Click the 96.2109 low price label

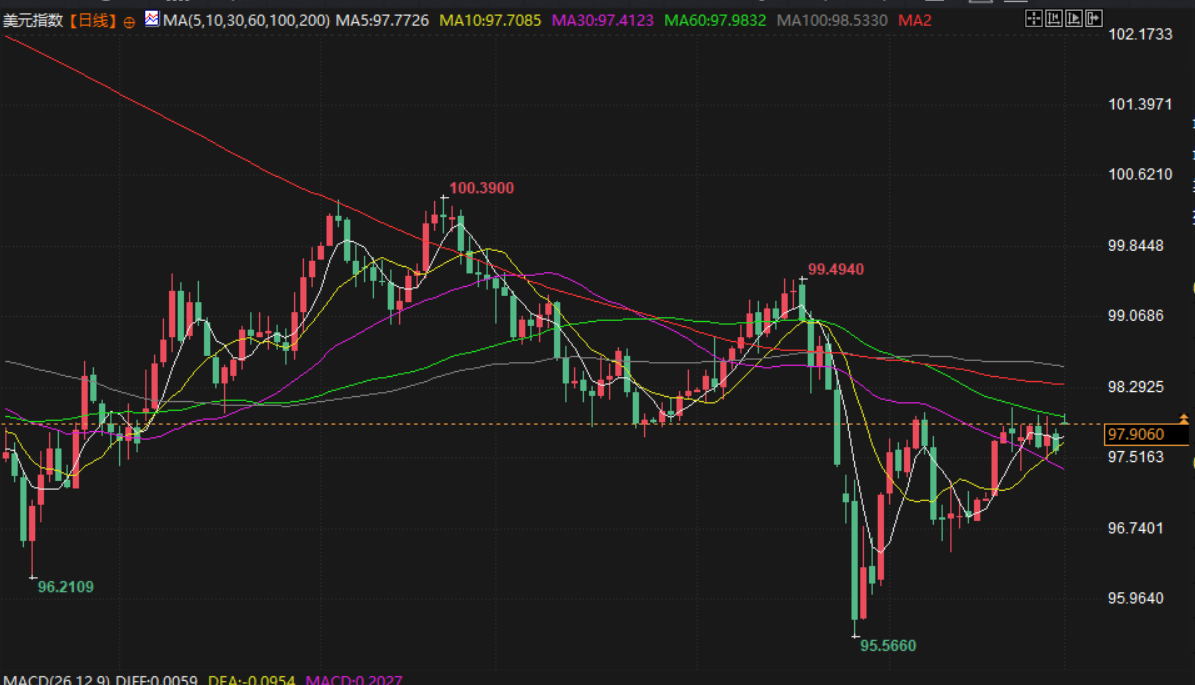click(x=66, y=587)
